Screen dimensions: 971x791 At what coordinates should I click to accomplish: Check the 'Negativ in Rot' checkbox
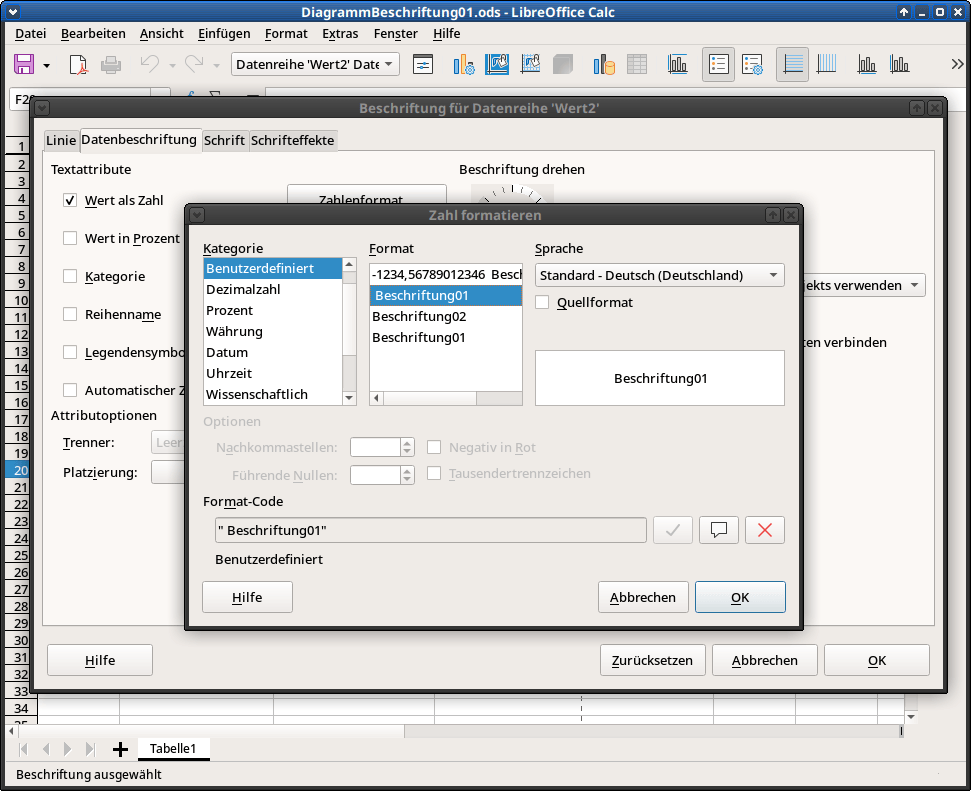coord(434,447)
